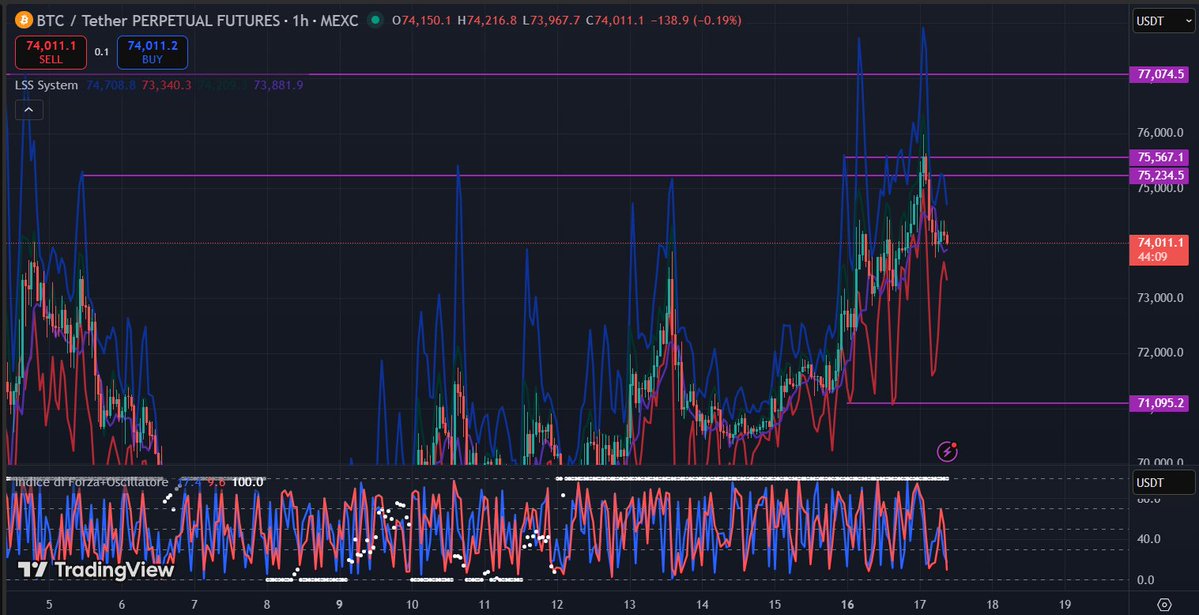Click the LSS System value 73,340.3
This screenshot has height=615, width=1199.
click(x=167, y=85)
